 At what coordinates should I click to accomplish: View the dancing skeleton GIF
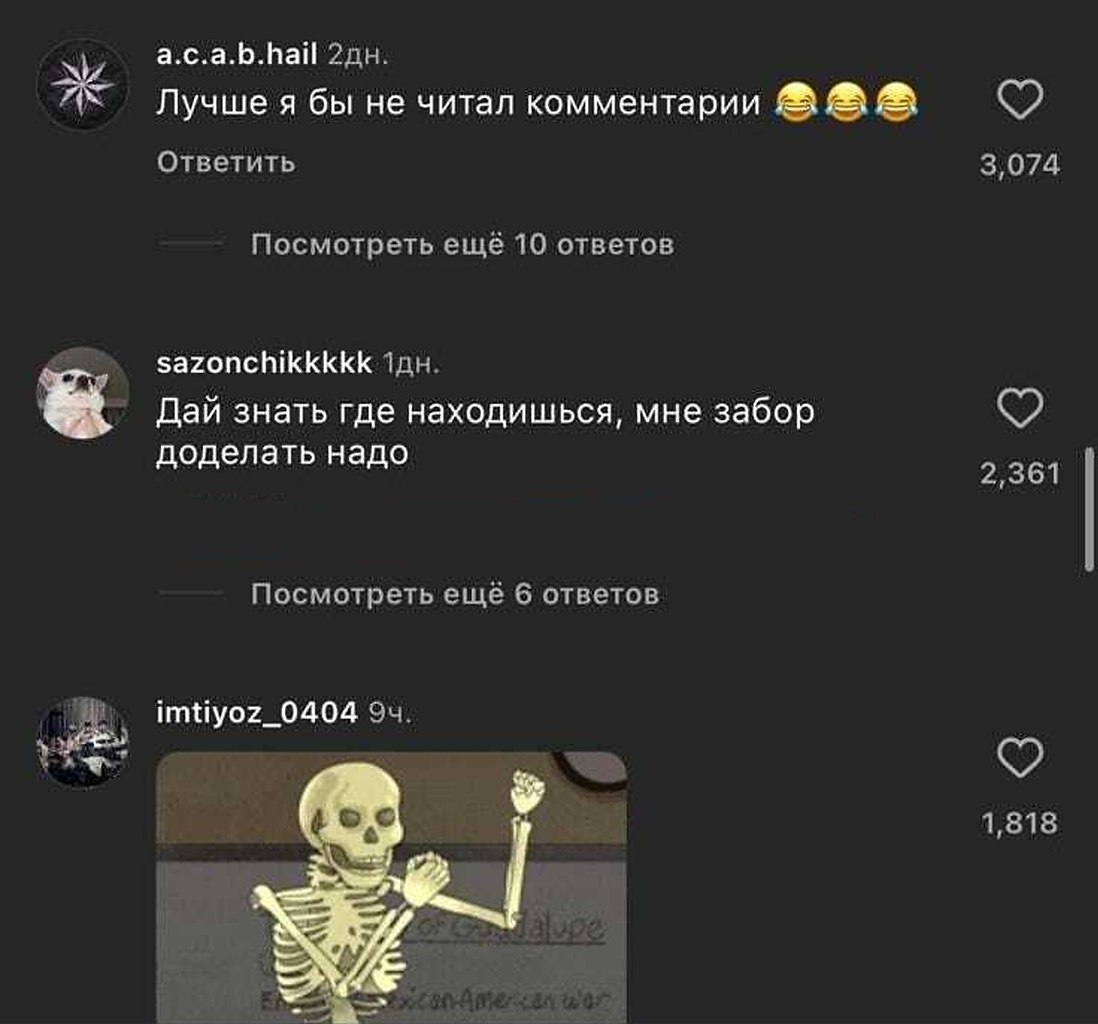(391, 887)
